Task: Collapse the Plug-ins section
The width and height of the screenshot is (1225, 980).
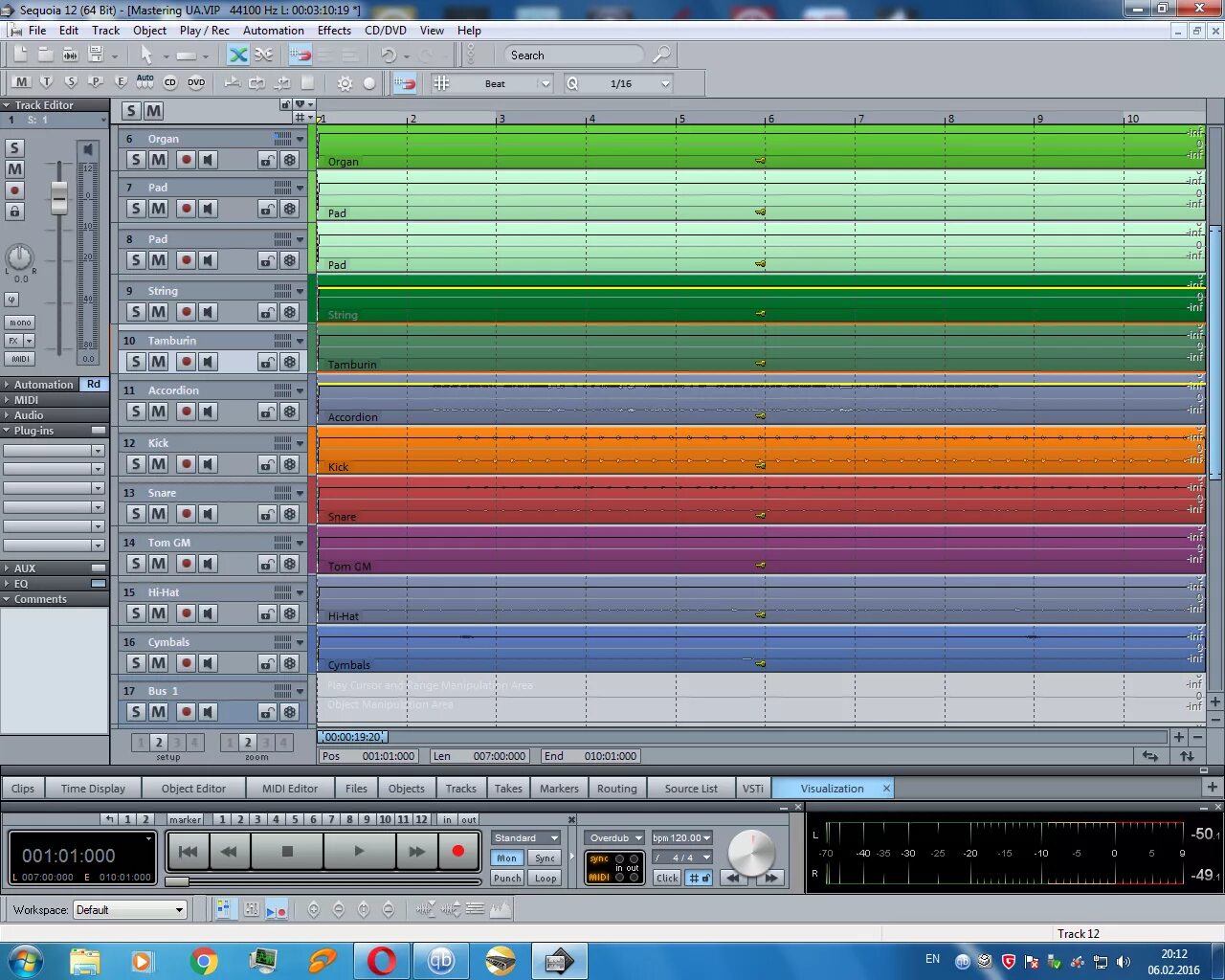Action: (7, 431)
